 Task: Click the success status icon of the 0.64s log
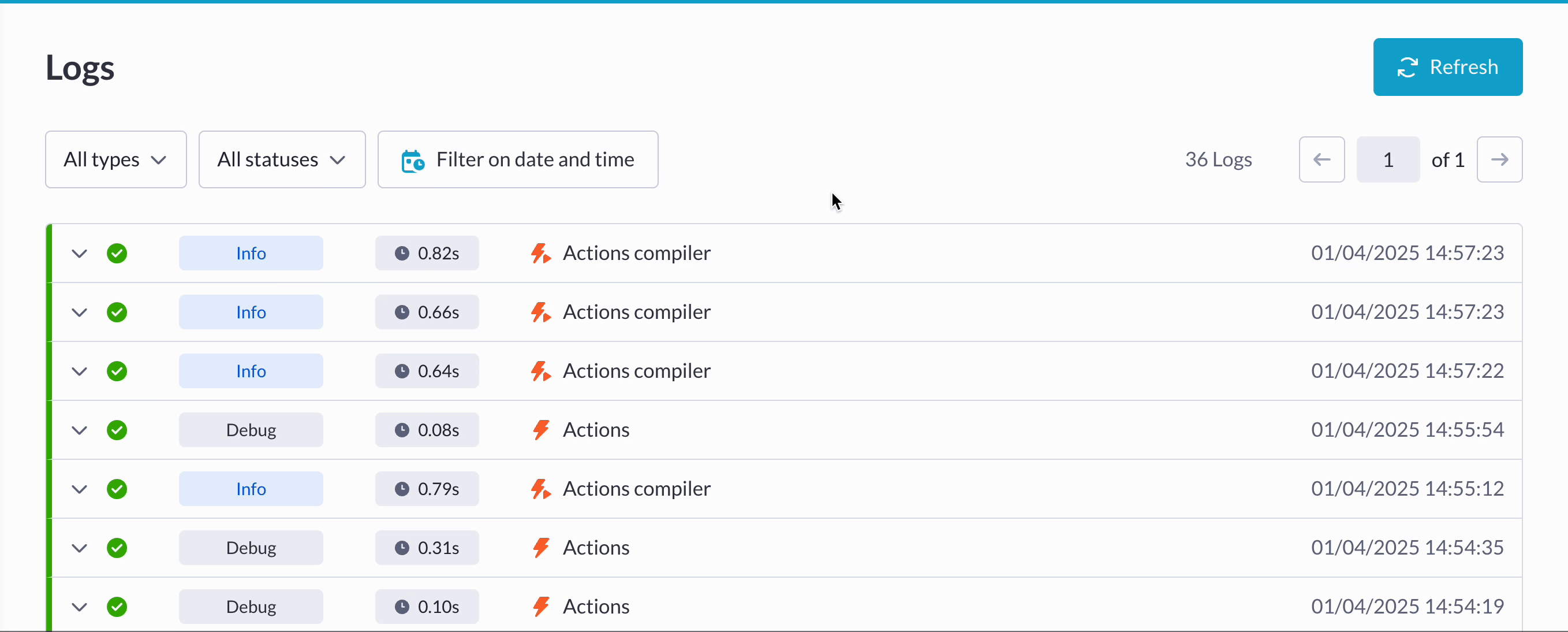tap(117, 371)
